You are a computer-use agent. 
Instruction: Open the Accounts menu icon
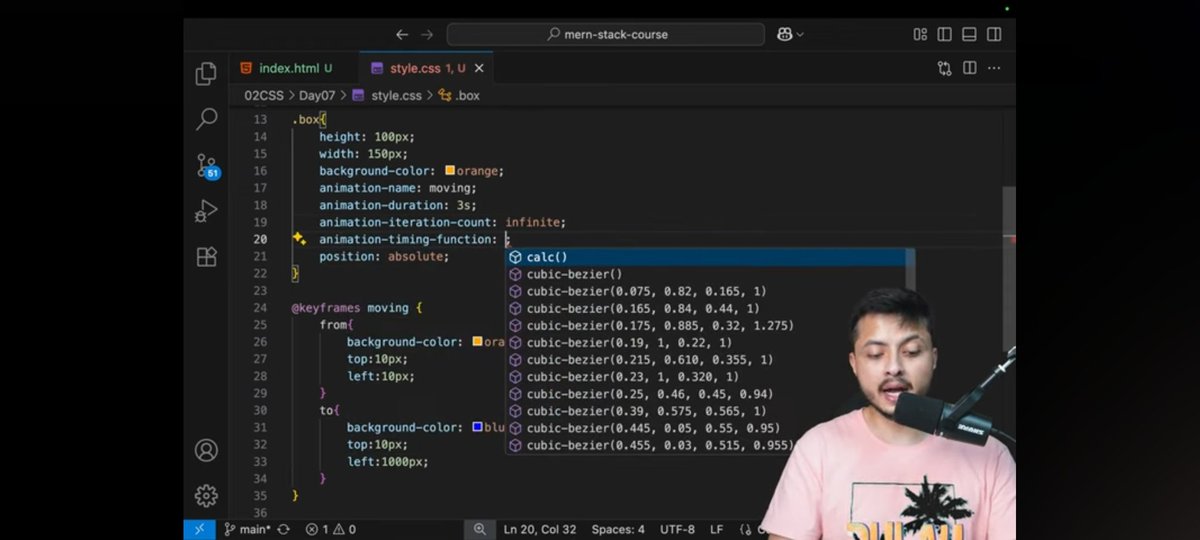pyautogui.click(x=206, y=450)
